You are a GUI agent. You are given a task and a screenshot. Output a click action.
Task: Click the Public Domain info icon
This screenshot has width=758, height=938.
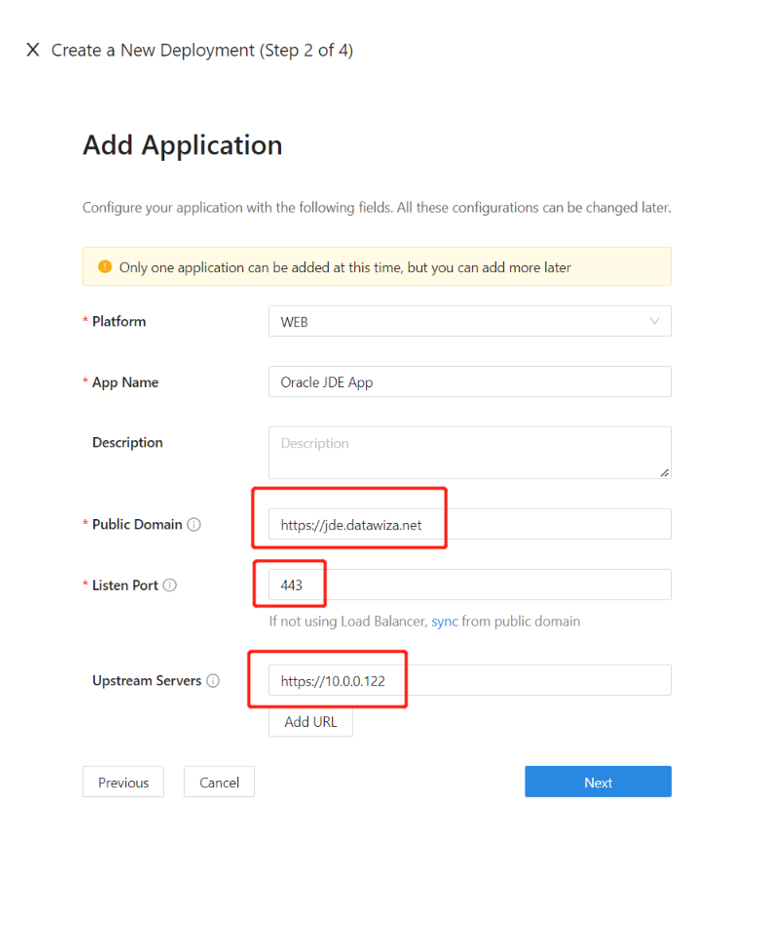pos(194,525)
